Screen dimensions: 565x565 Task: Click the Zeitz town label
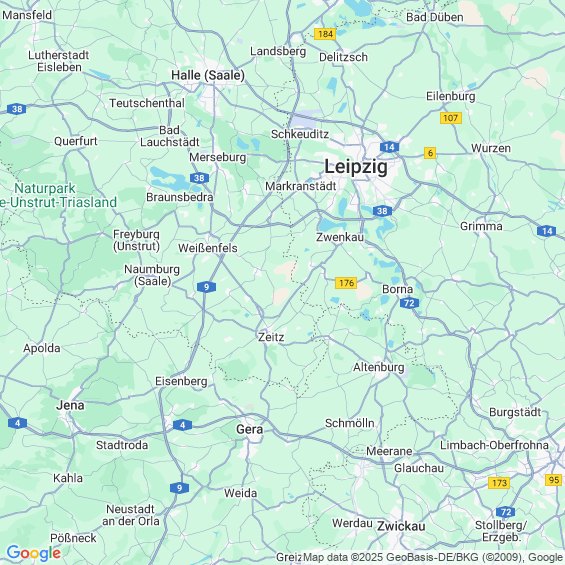coord(271,337)
